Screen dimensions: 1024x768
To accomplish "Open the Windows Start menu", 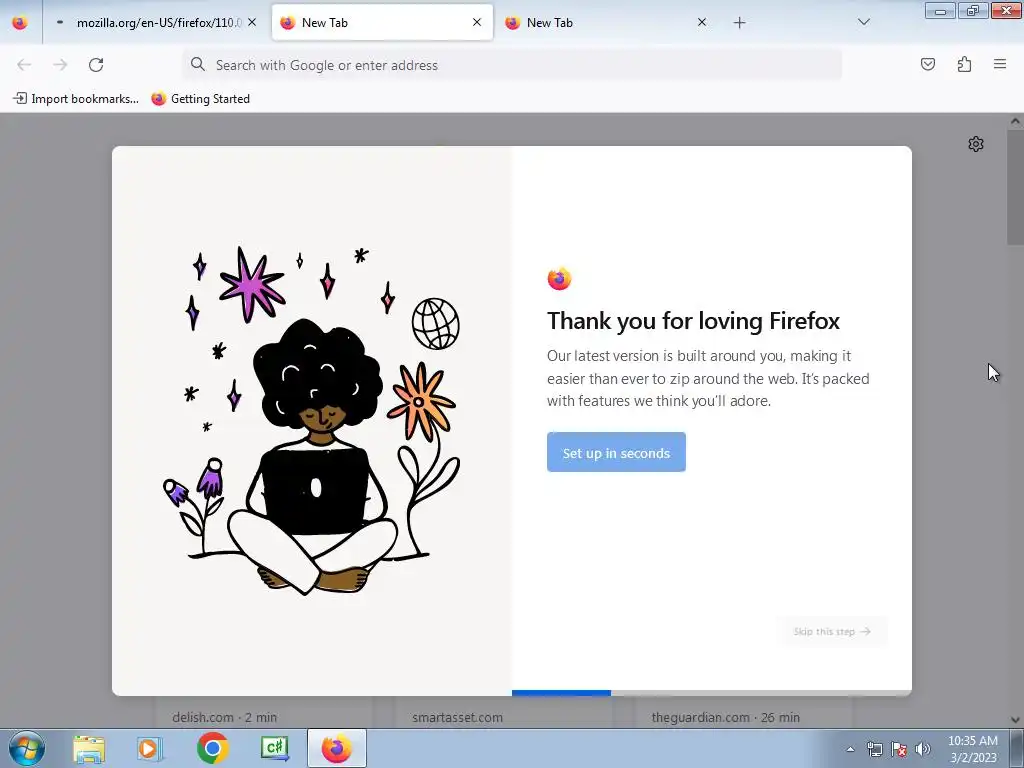I will coord(27,748).
